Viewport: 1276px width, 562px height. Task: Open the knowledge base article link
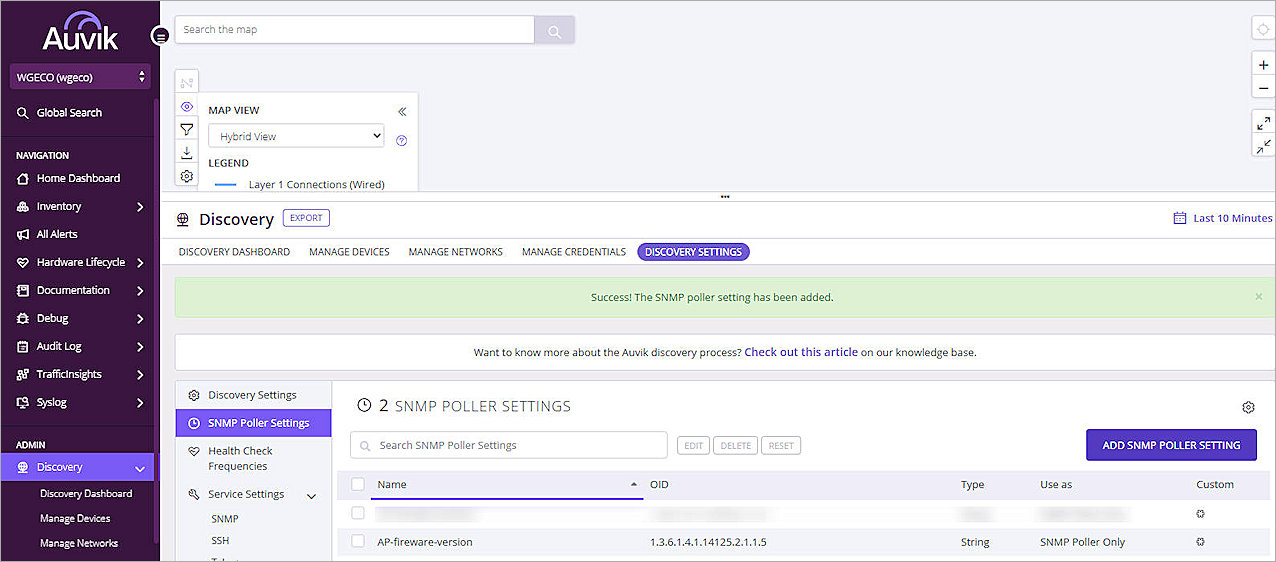click(800, 352)
